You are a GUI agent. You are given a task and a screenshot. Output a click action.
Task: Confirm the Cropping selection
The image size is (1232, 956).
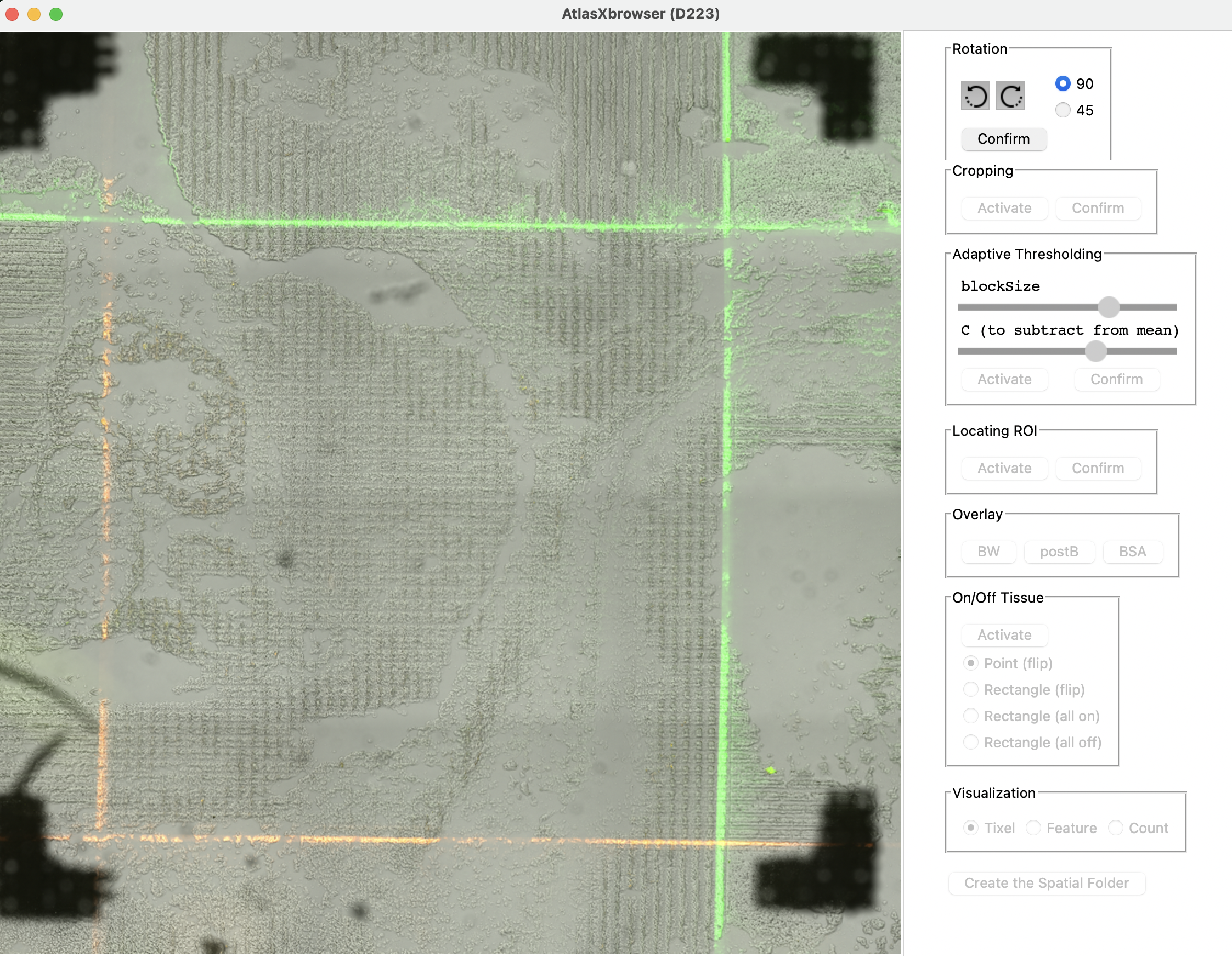coord(1098,208)
